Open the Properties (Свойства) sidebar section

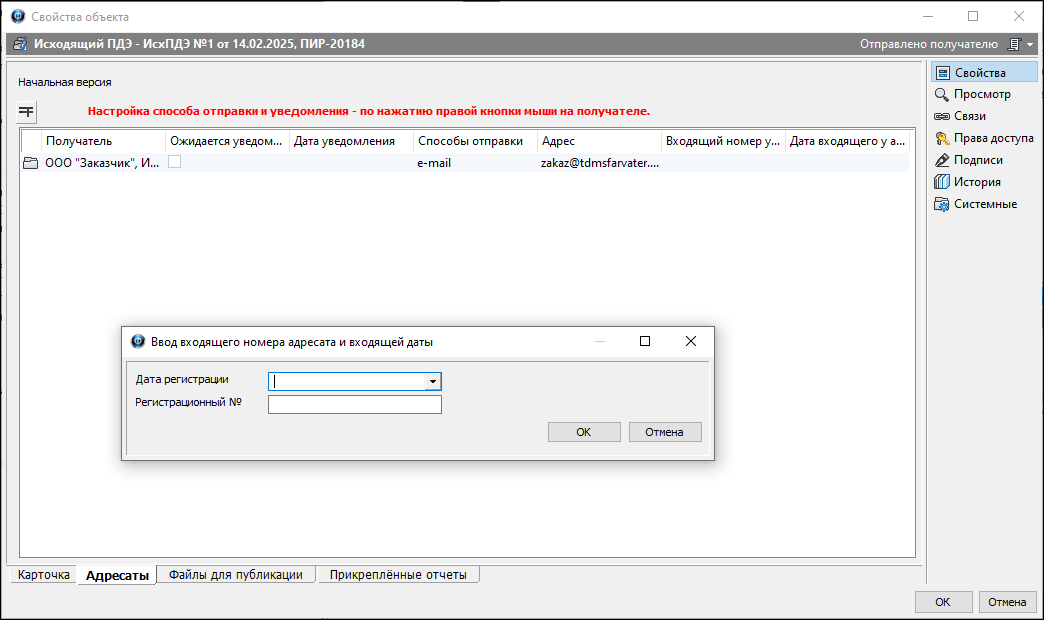click(x=979, y=73)
